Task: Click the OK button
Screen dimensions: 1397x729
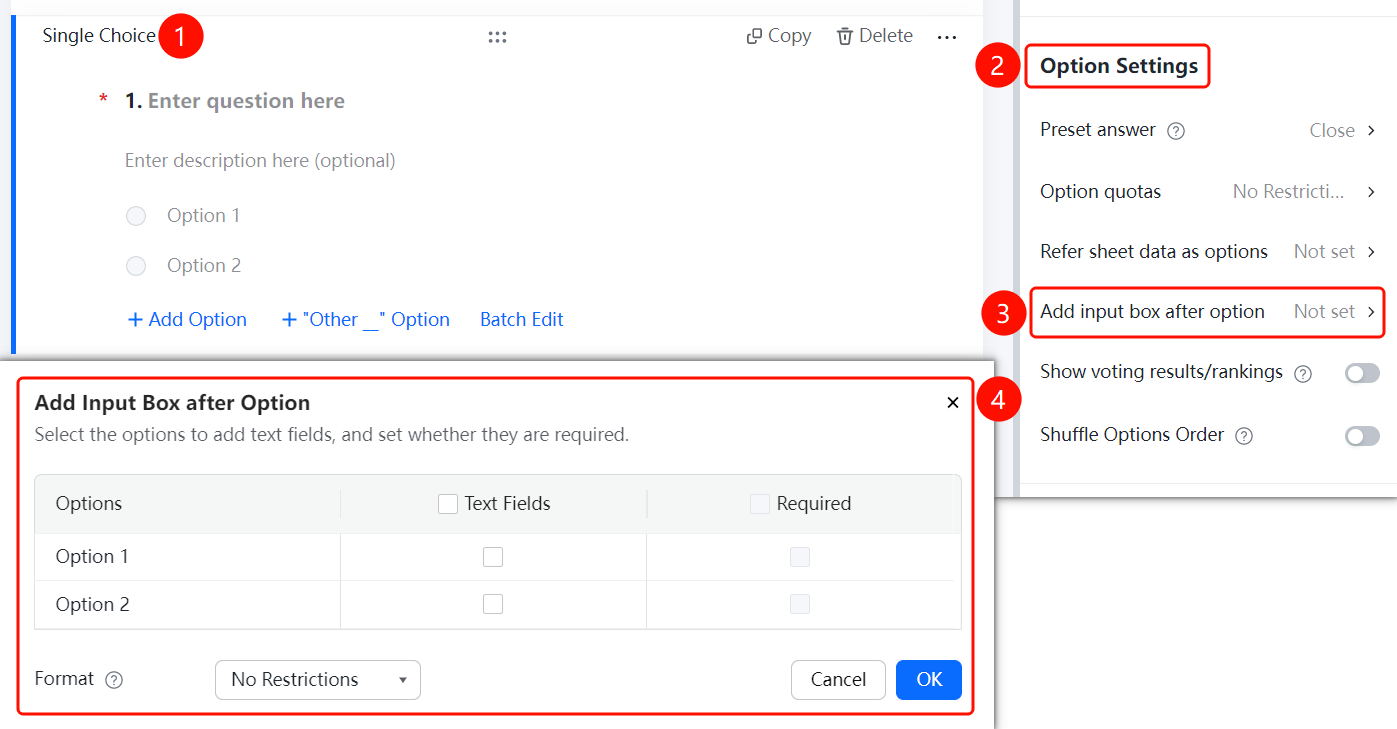Action: click(929, 680)
